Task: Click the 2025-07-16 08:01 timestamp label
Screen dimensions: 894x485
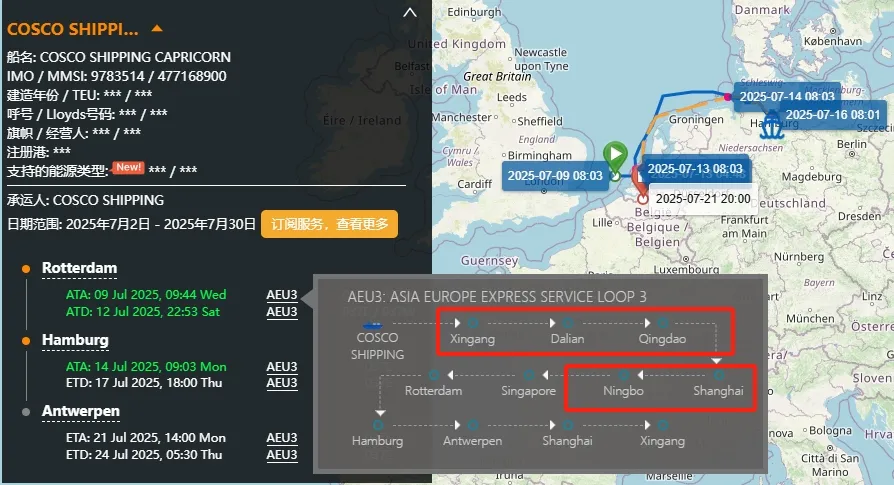Action: (x=832, y=115)
